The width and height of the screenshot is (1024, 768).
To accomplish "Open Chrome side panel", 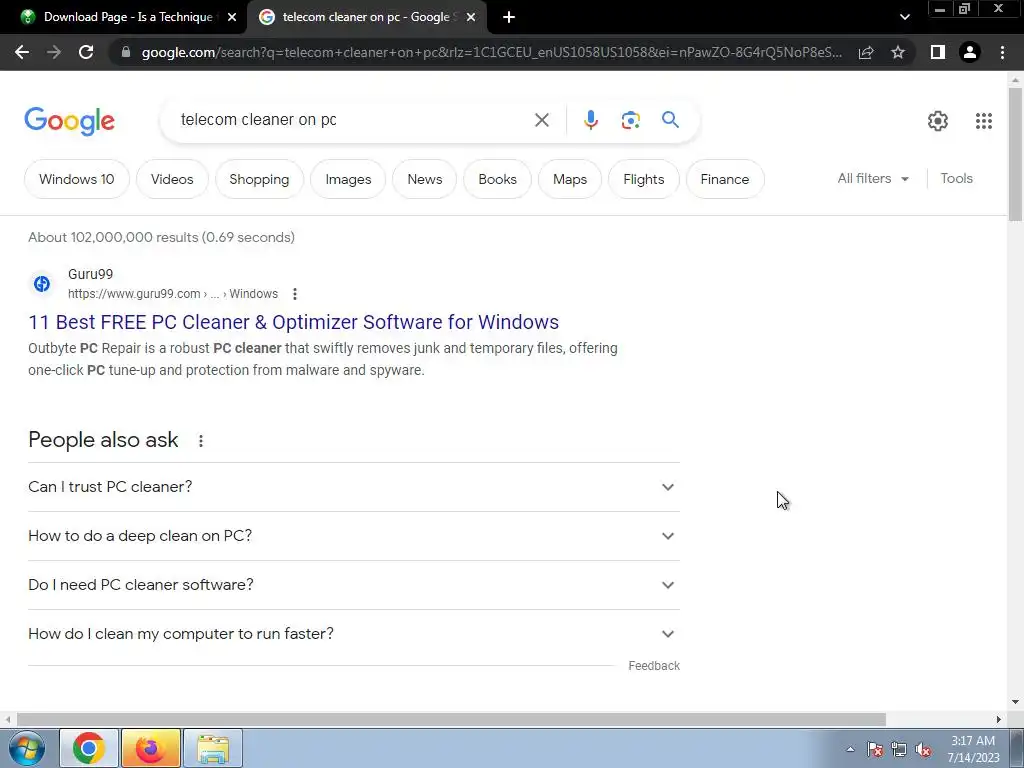I will coord(938,52).
